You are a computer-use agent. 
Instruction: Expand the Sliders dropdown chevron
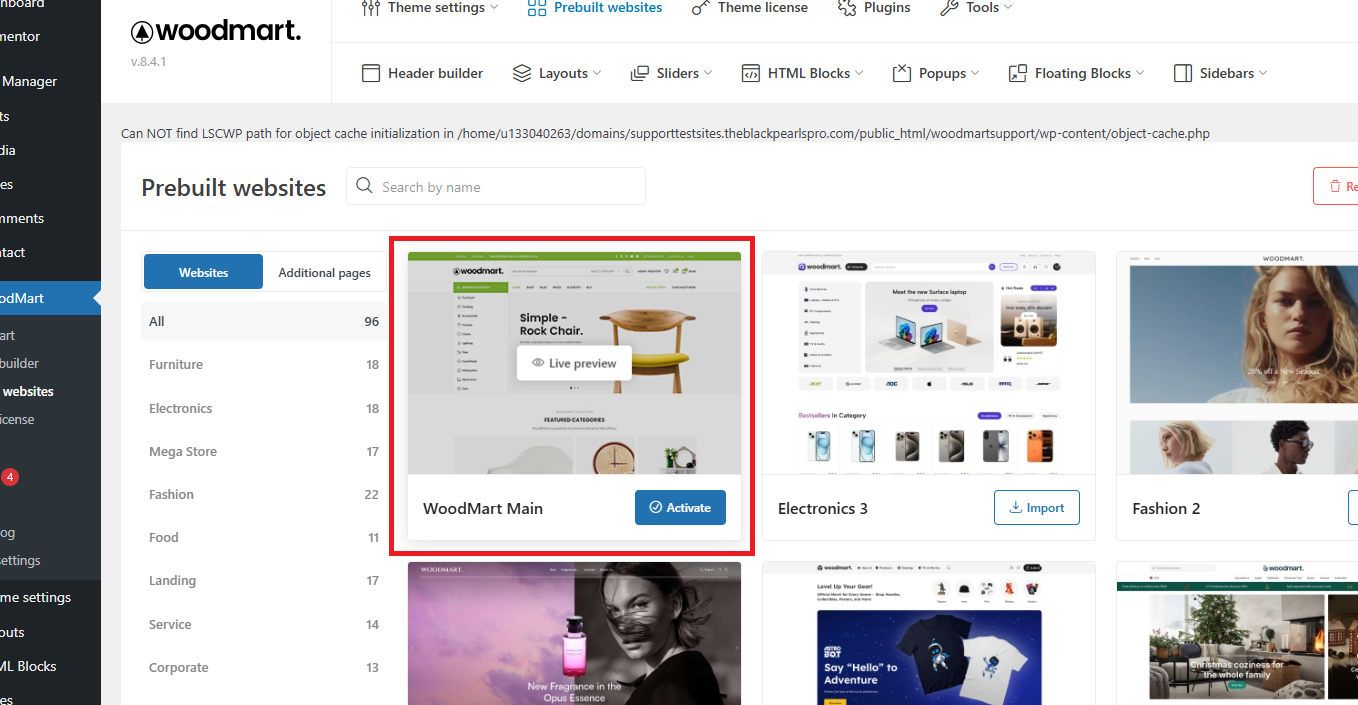coord(708,73)
